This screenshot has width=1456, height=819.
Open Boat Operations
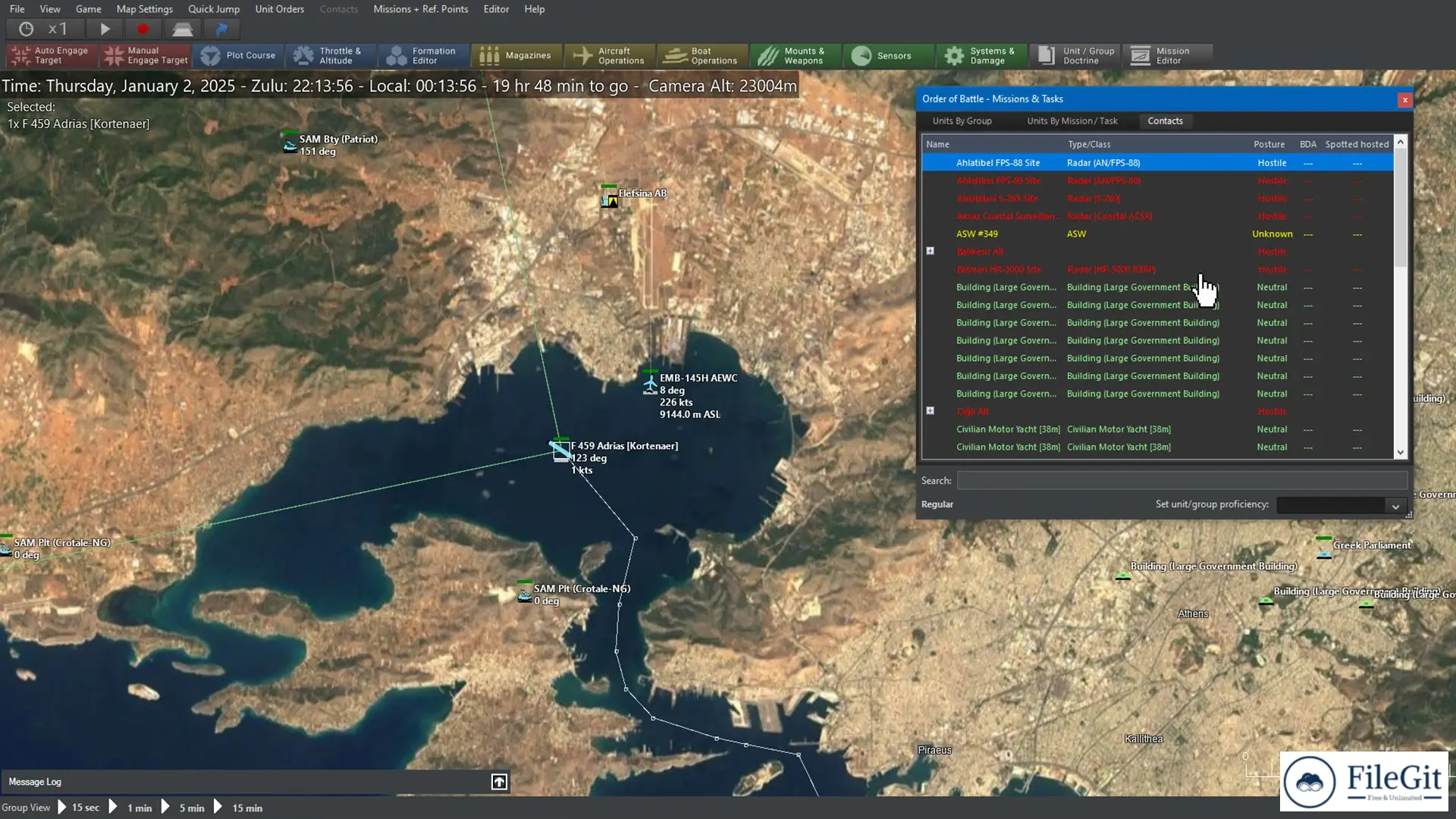click(x=702, y=55)
